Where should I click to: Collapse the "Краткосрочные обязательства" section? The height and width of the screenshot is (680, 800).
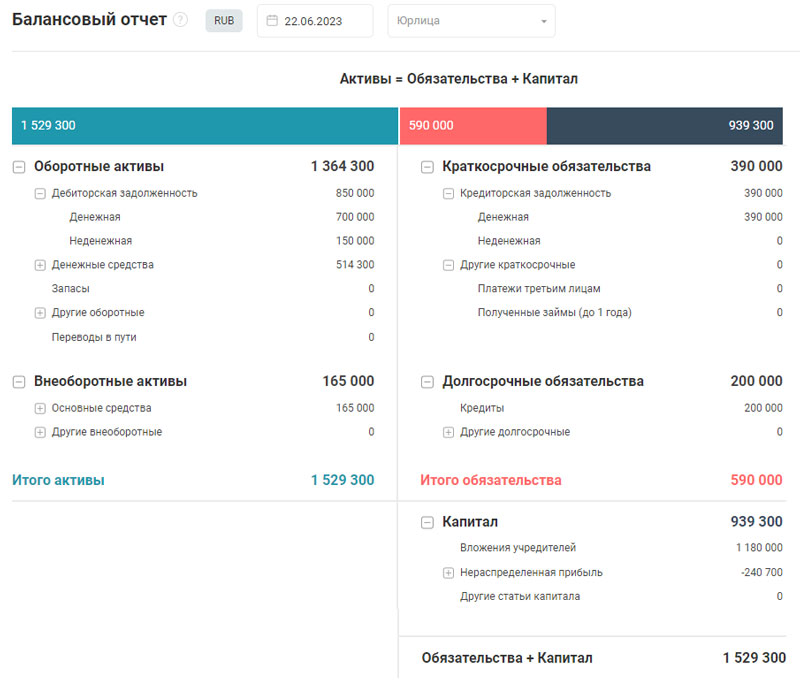click(427, 166)
